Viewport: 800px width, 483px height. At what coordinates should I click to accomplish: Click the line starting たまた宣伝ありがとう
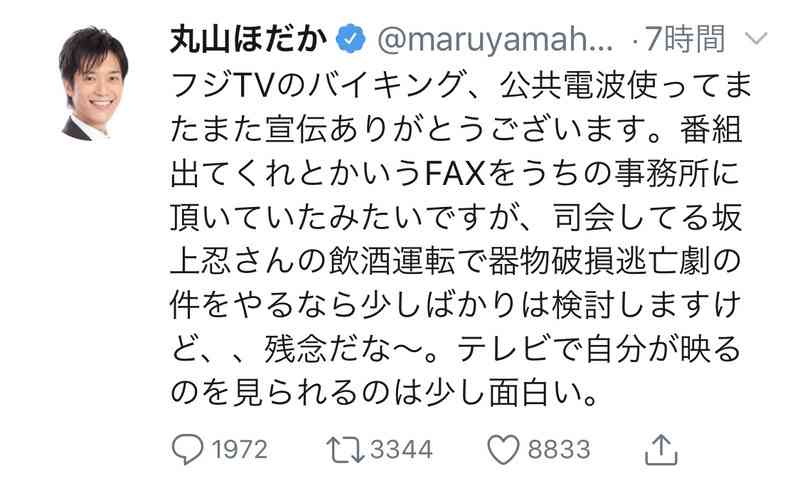point(456,129)
